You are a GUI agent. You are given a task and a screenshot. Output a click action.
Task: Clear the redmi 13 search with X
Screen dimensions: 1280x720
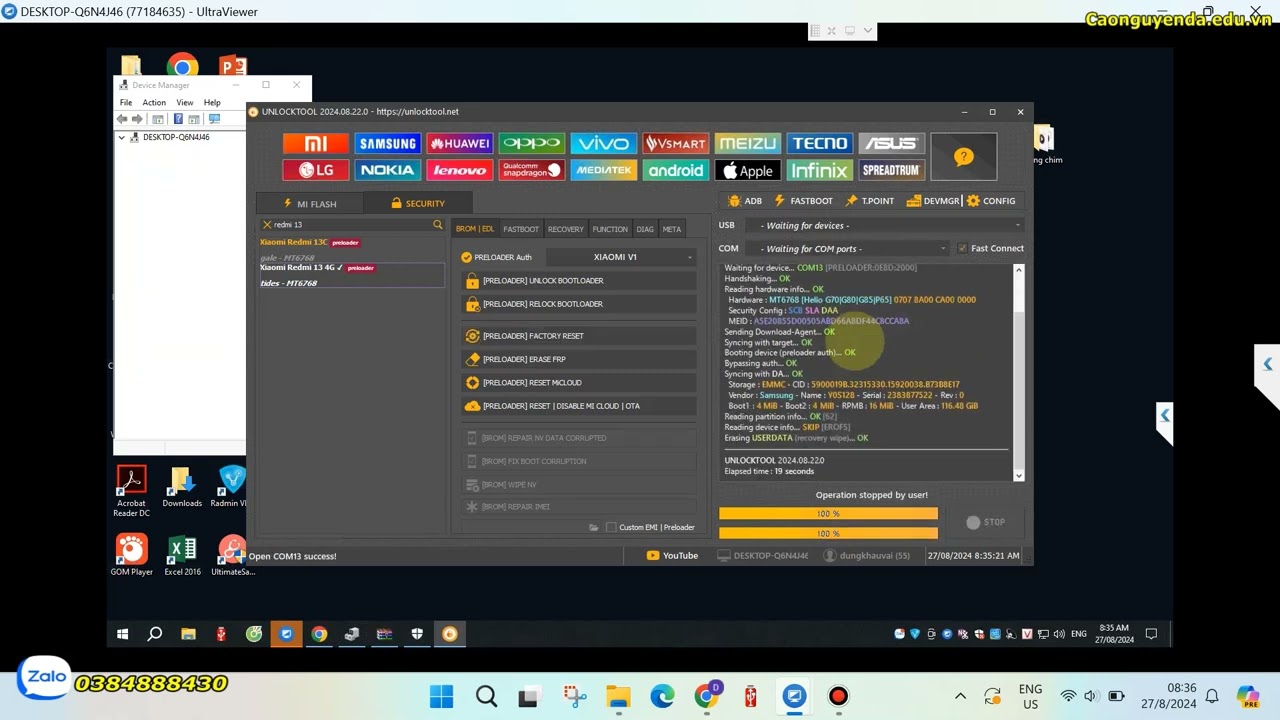click(267, 225)
